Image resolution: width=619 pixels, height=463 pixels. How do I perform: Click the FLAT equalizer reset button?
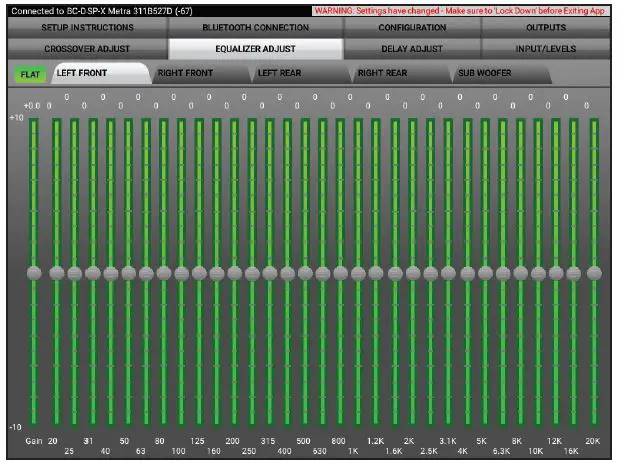click(x=27, y=74)
